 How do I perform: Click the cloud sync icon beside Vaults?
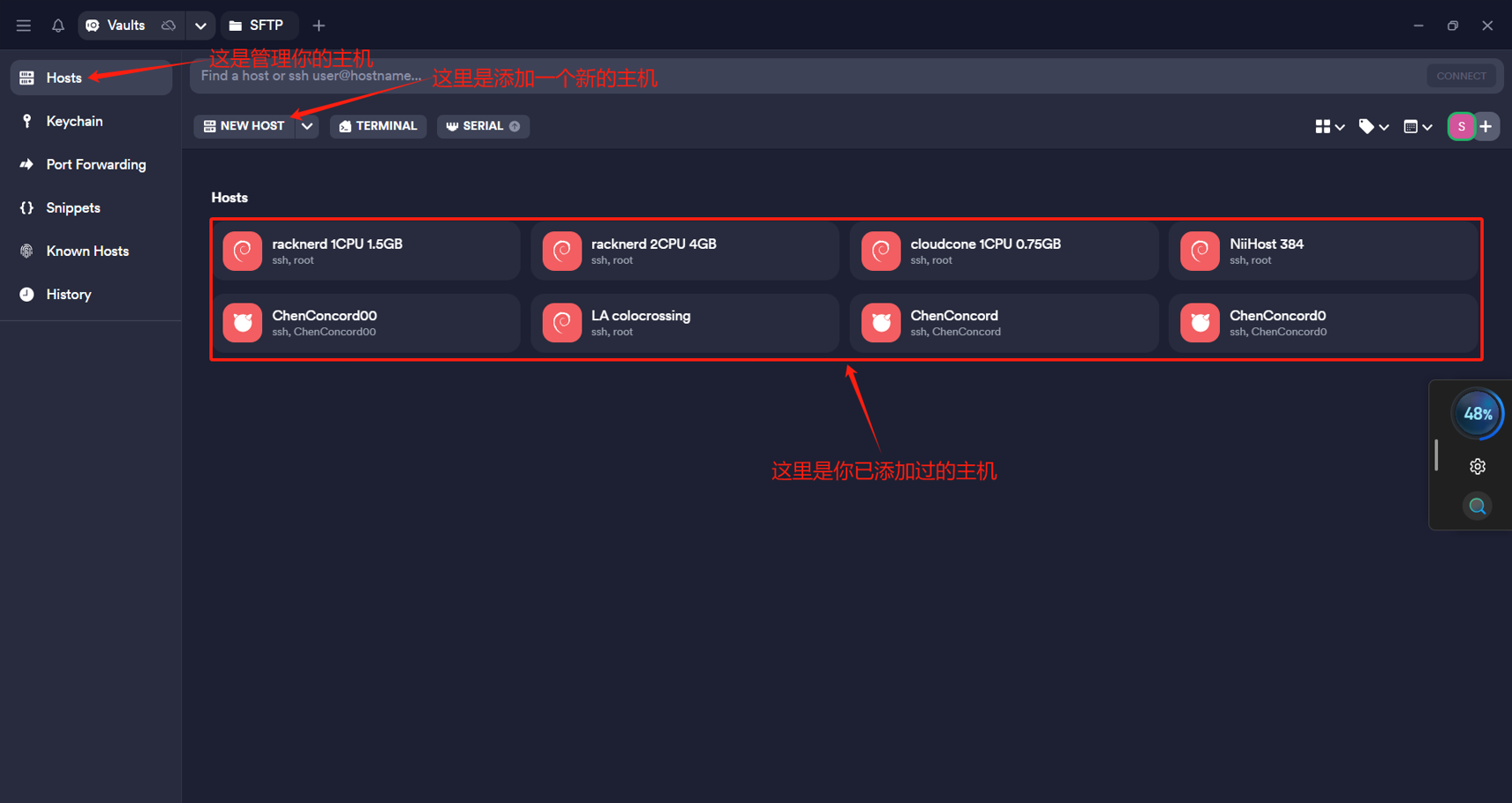pyautogui.click(x=169, y=26)
